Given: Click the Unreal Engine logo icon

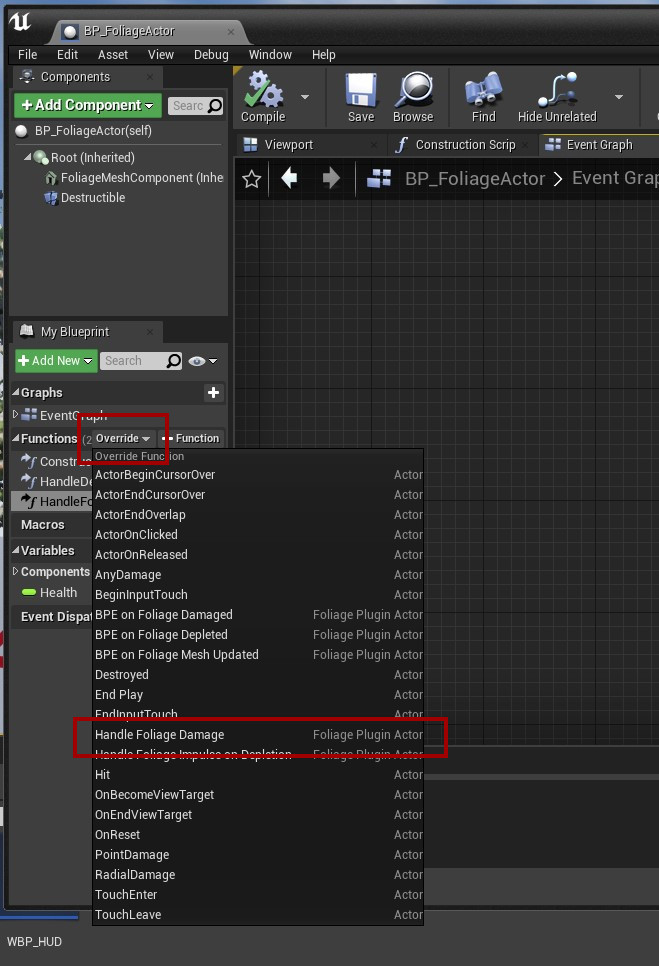Looking at the screenshot, I should pyautogui.click(x=20, y=22).
